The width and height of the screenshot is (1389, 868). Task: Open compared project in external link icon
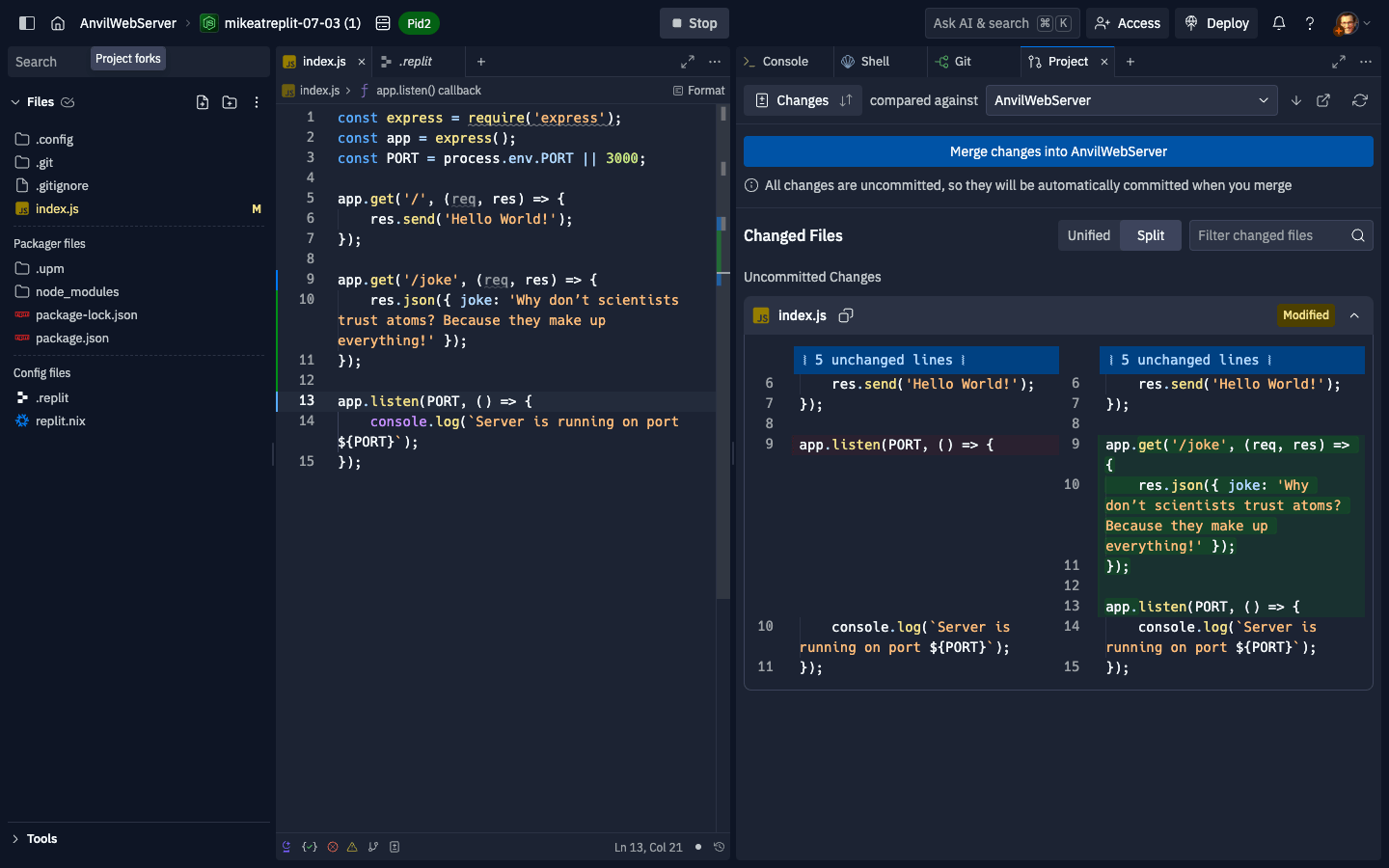1323,100
